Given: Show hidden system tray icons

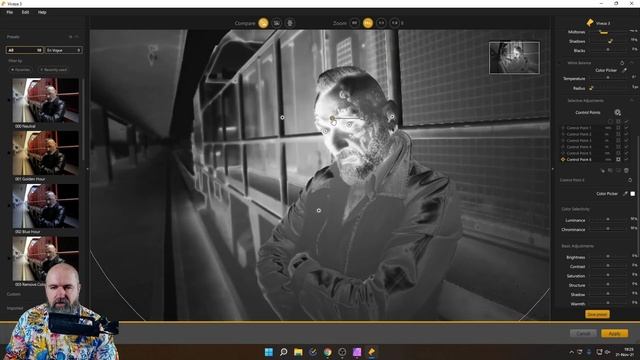Looking at the screenshot, I should (571, 352).
